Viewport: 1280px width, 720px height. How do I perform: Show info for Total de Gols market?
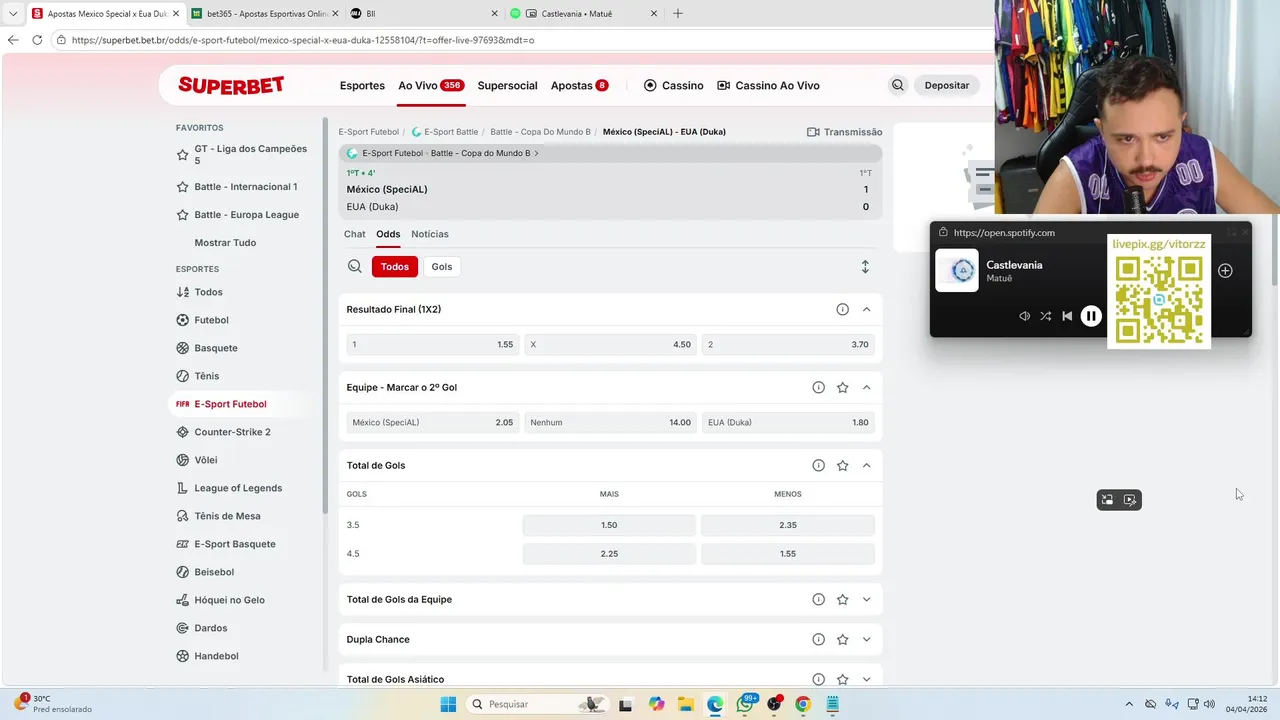coord(818,465)
